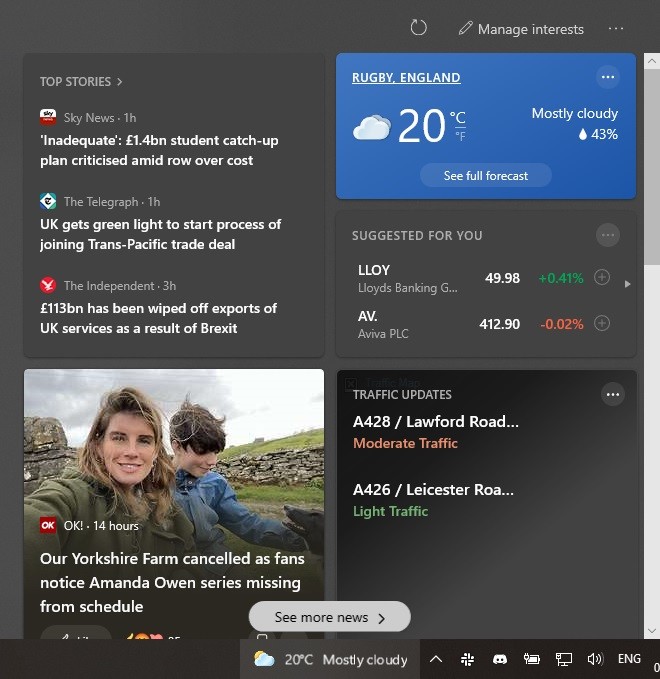Open the Top Stories section
This screenshot has width=660, height=679.
[75, 81]
